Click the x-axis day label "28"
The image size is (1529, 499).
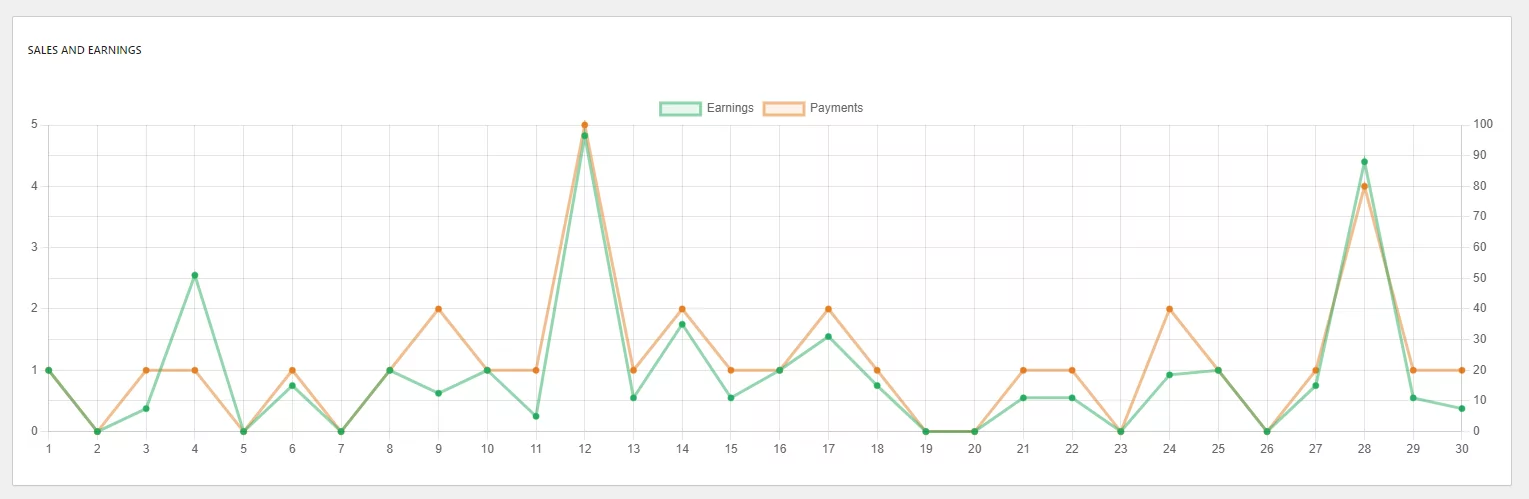[1364, 449]
